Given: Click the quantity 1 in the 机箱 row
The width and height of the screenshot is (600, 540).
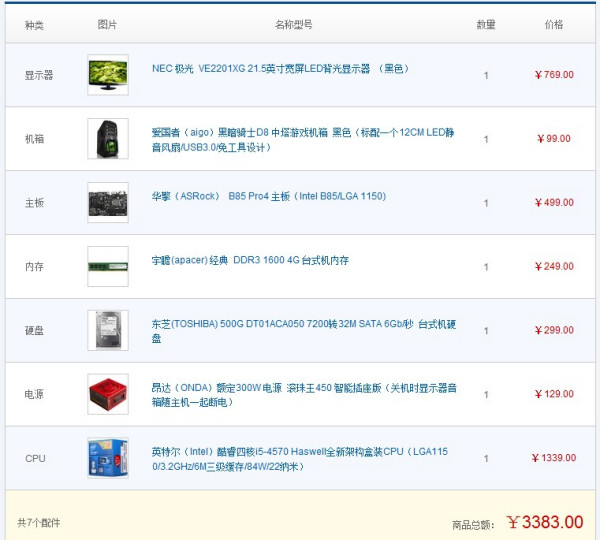Looking at the screenshot, I should (x=486, y=139).
